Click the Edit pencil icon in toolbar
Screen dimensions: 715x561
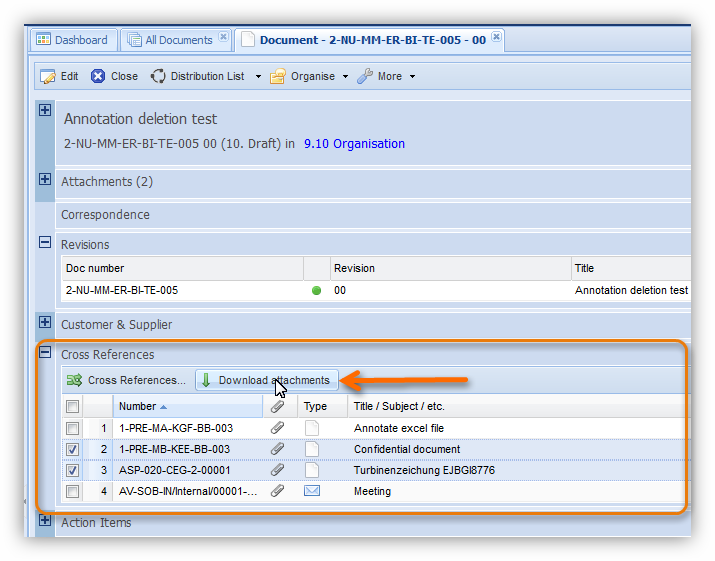pyautogui.click(x=47, y=76)
